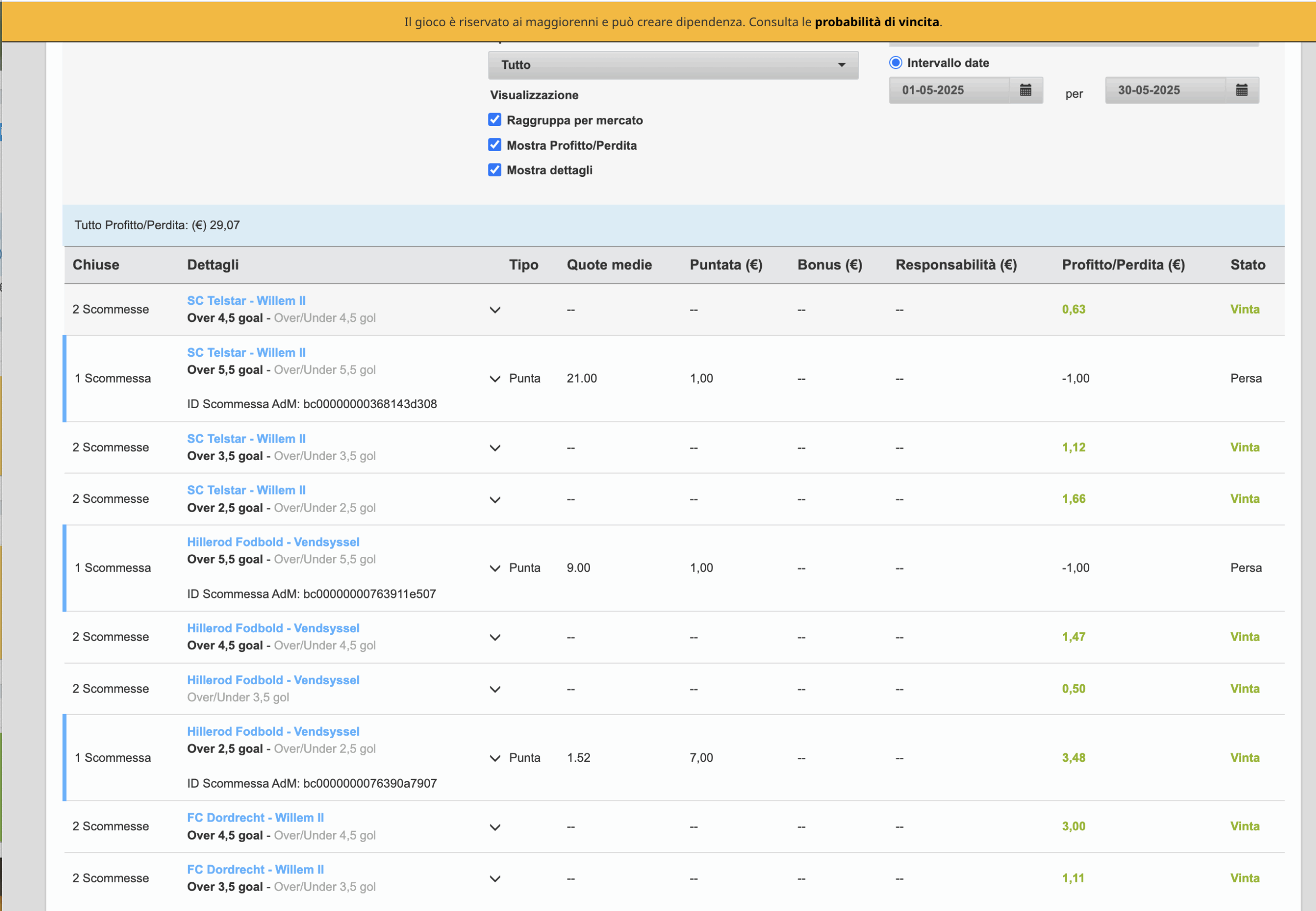1316x911 pixels.
Task: Click end date field 30-05-2025
Action: coord(1165,90)
